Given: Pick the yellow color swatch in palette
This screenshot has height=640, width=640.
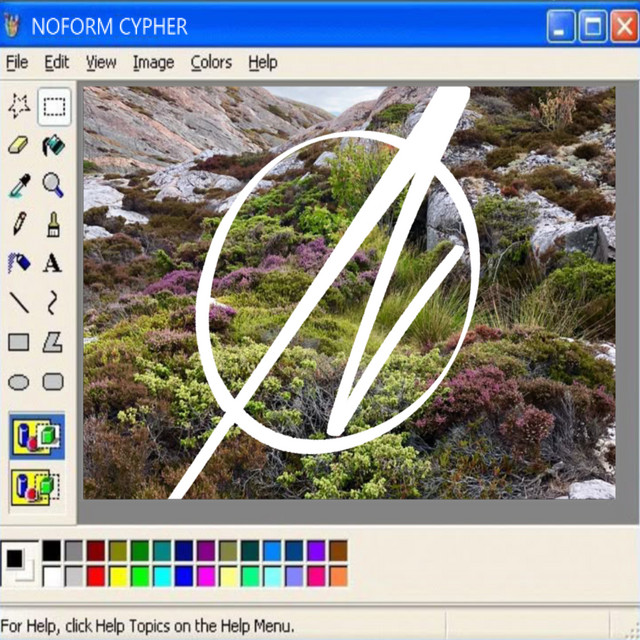Looking at the screenshot, I should pos(118,576).
